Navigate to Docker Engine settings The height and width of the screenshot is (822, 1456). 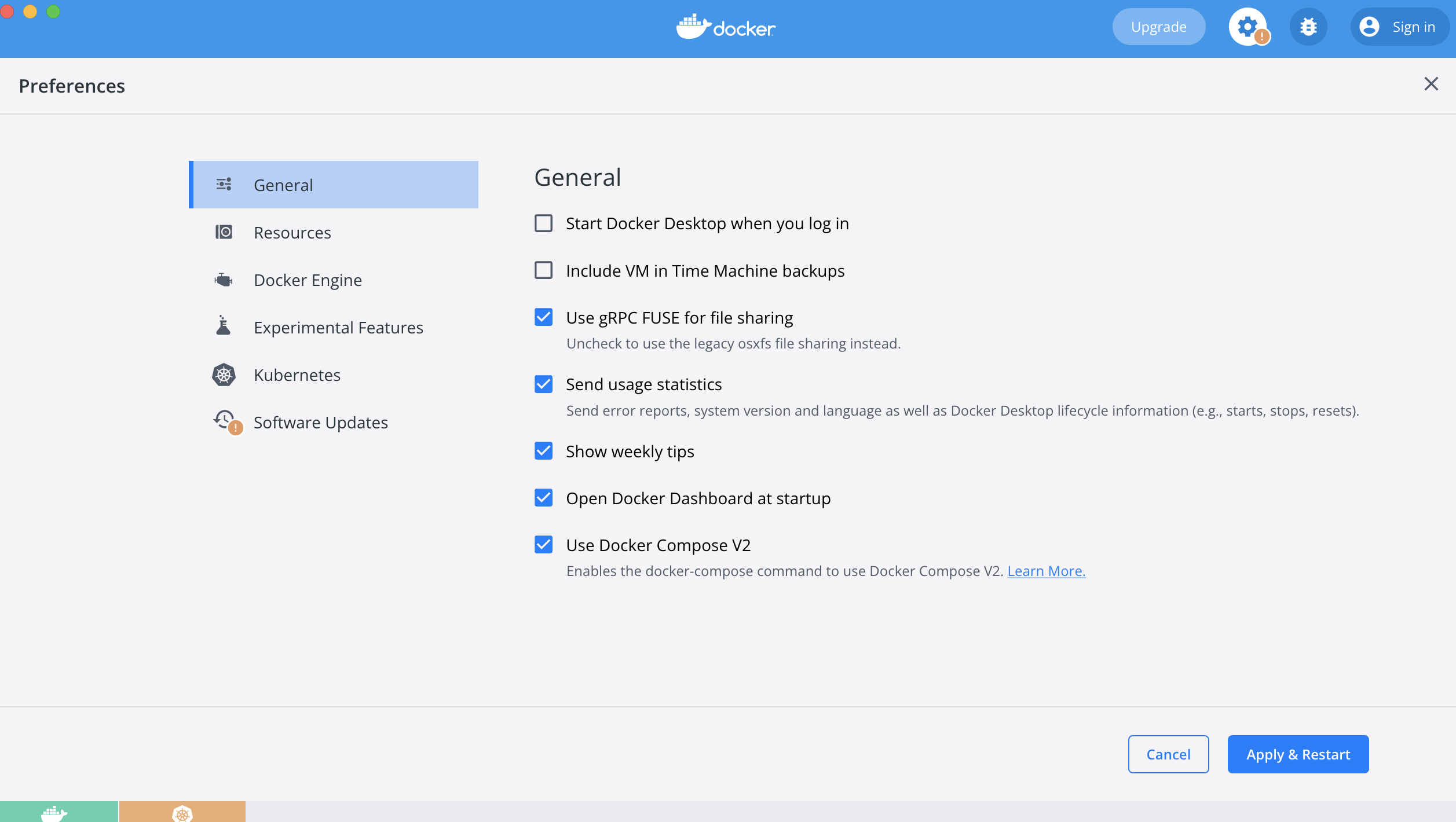(x=307, y=279)
